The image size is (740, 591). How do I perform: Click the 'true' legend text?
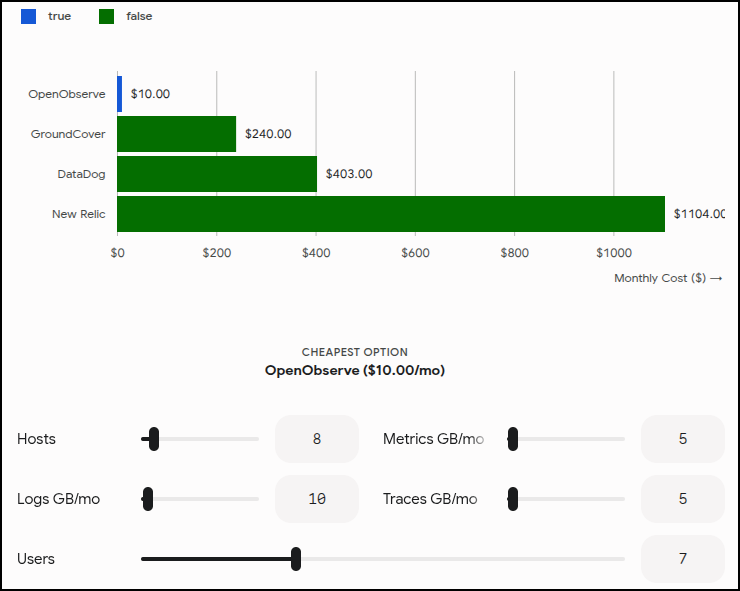(x=59, y=16)
